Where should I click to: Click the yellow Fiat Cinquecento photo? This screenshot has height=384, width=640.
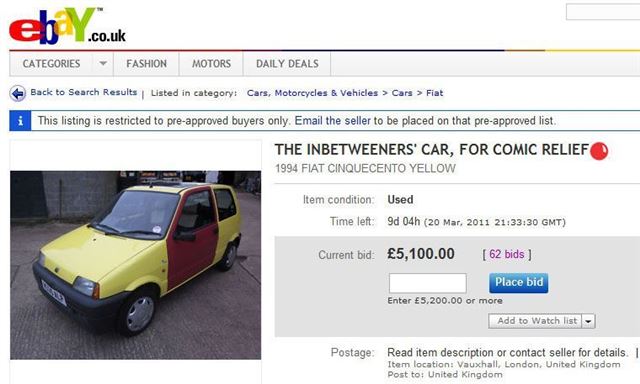tap(136, 265)
